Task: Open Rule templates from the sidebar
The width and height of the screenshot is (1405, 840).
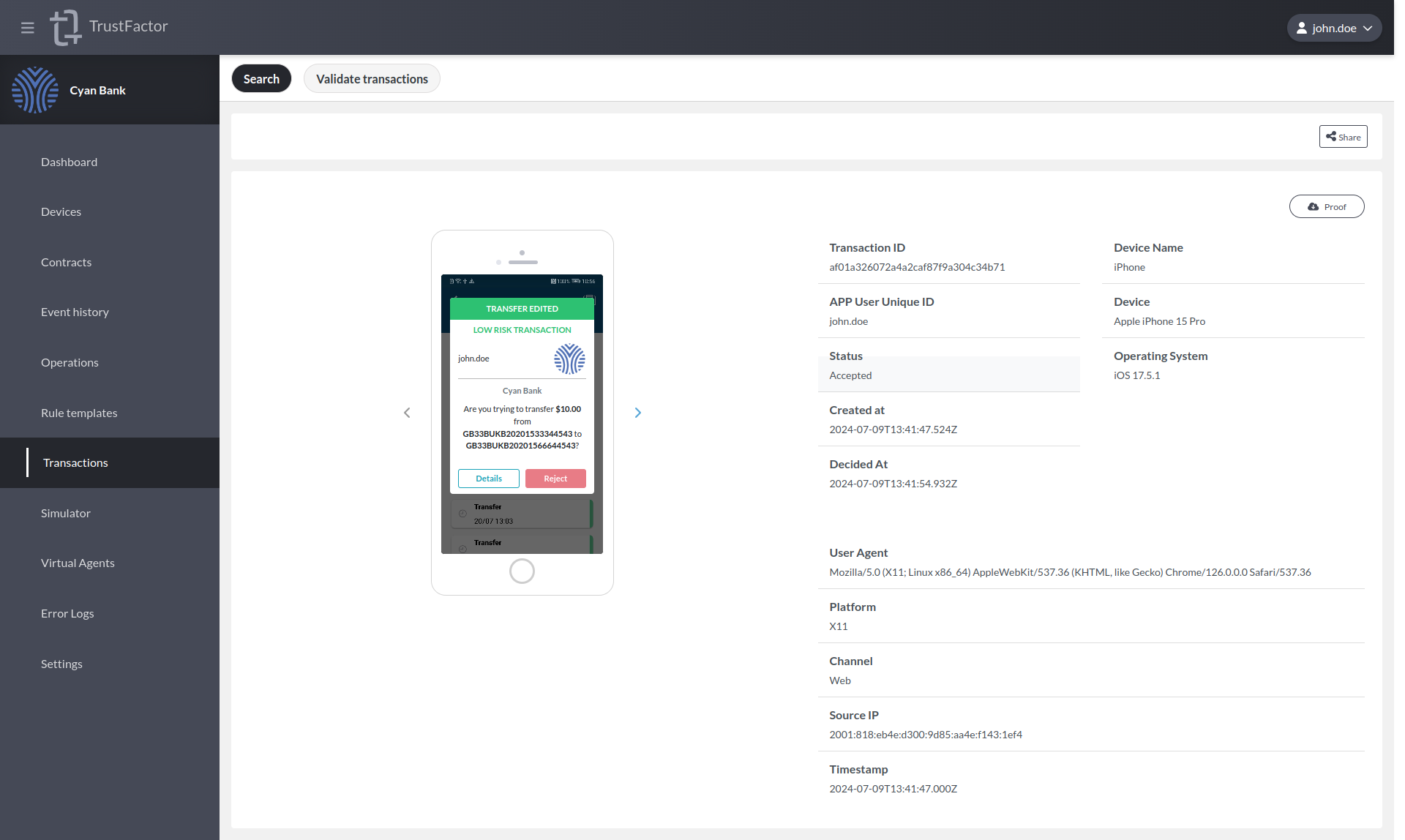Action: [x=78, y=413]
